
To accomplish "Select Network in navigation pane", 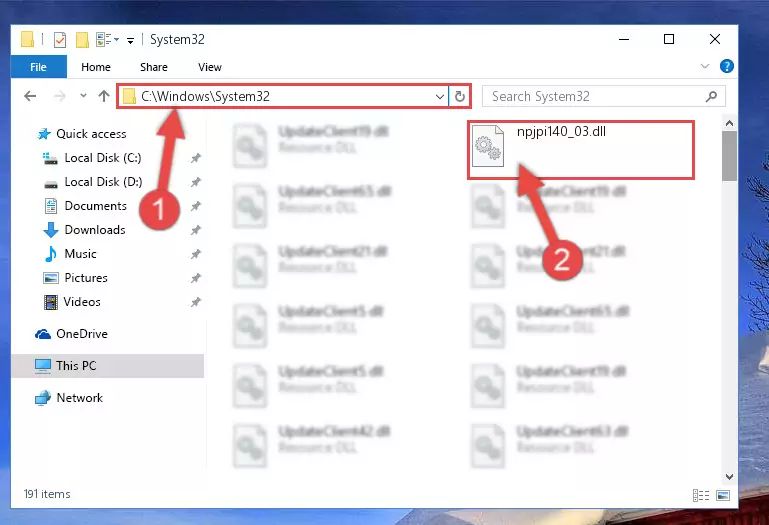I will coord(79,397).
